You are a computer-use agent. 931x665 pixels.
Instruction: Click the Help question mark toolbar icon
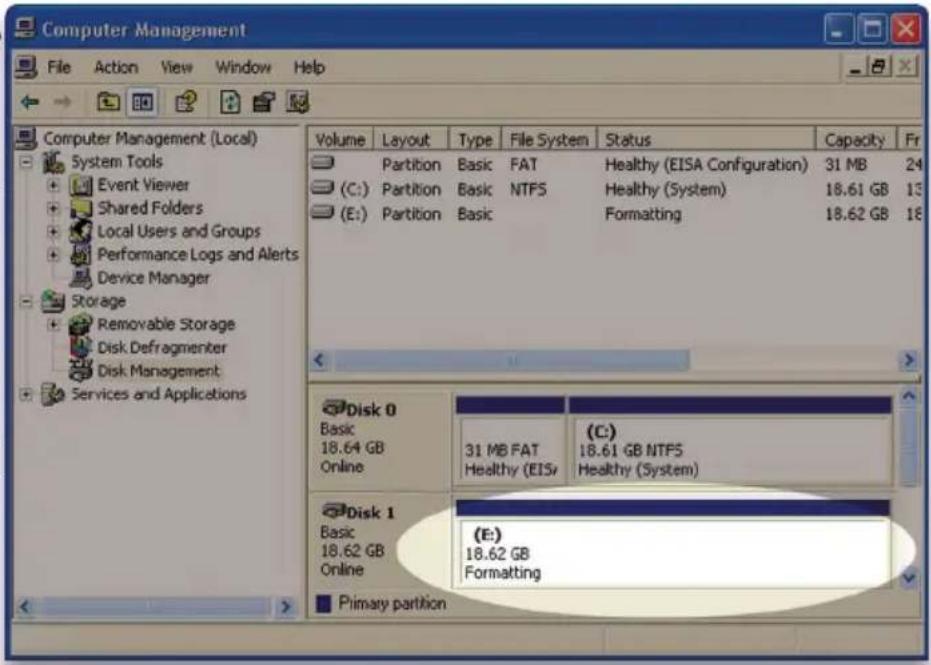(186, 102)
